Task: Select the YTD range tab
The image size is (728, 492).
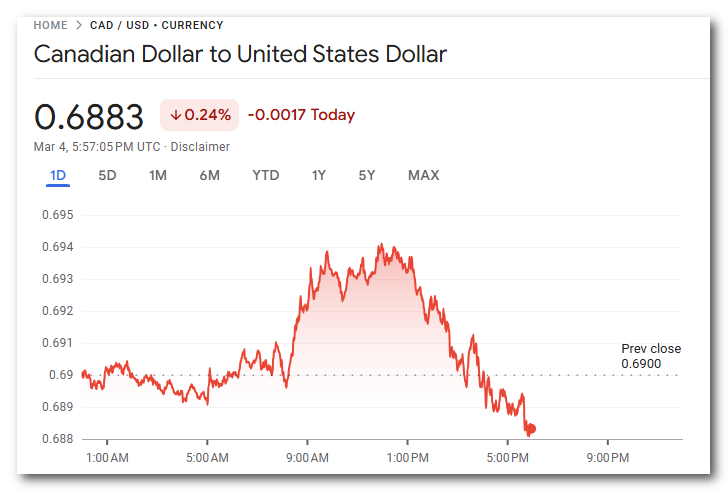Action: coord(265,176)
